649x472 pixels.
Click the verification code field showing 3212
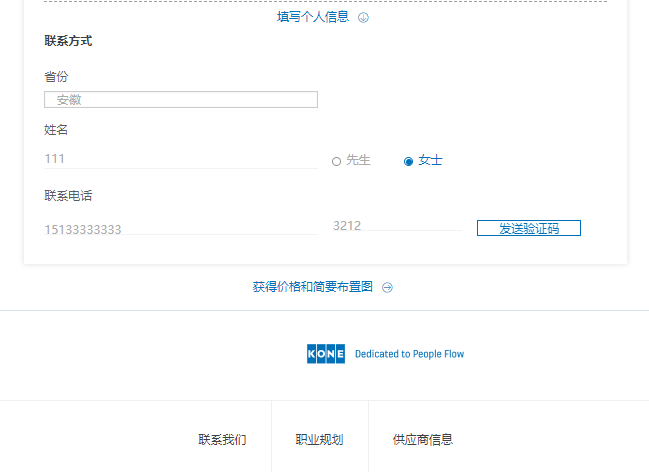[x=397, y=226]
